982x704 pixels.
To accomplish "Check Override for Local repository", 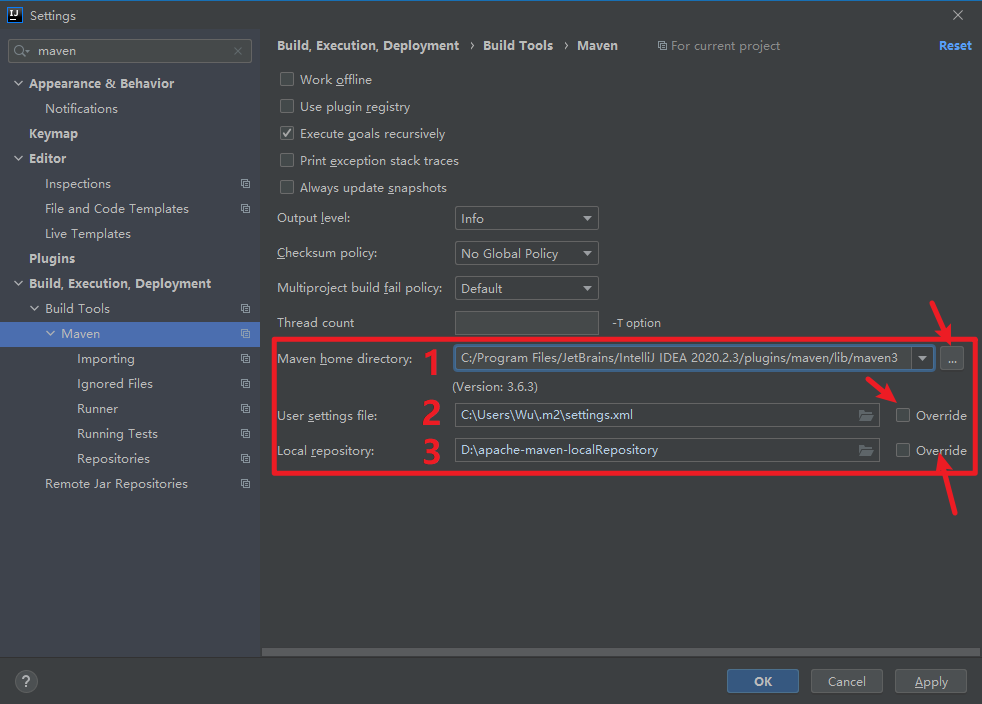I will (x=902, y=450).
